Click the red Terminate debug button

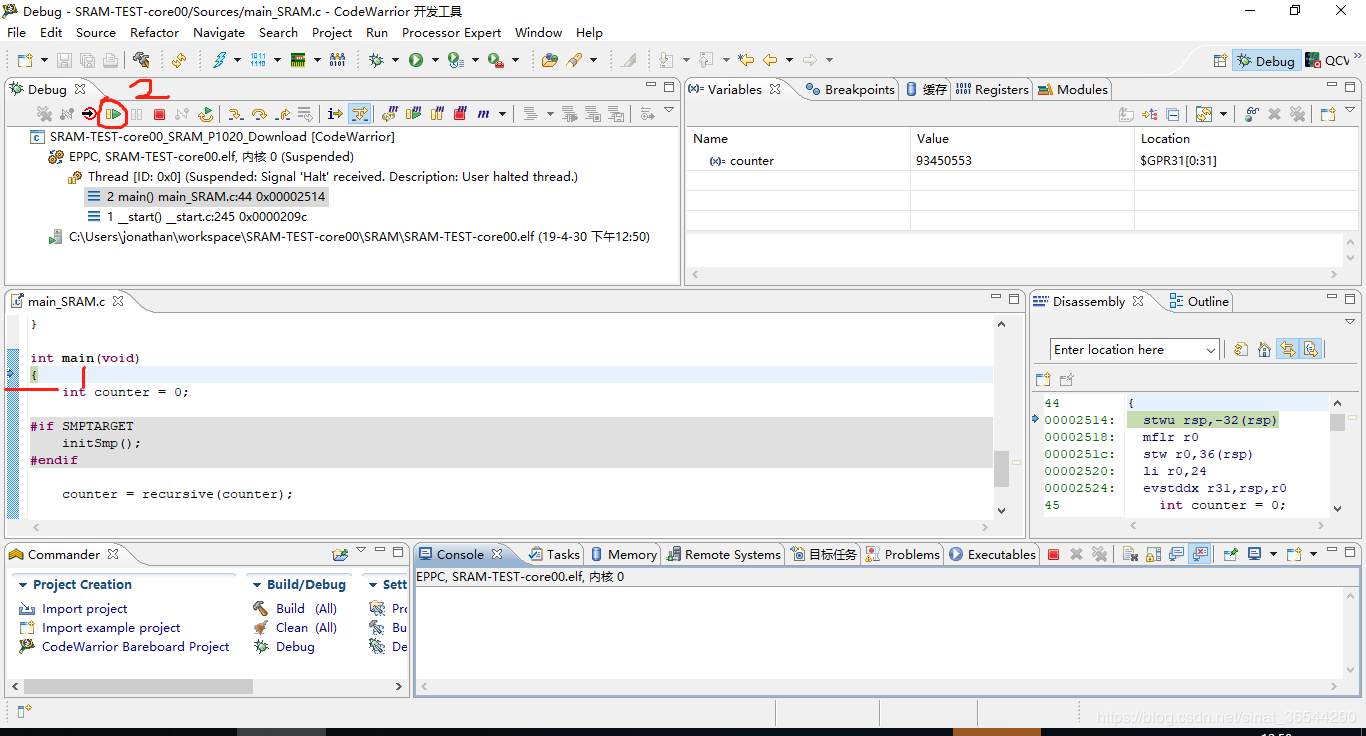tap(159, 115)
